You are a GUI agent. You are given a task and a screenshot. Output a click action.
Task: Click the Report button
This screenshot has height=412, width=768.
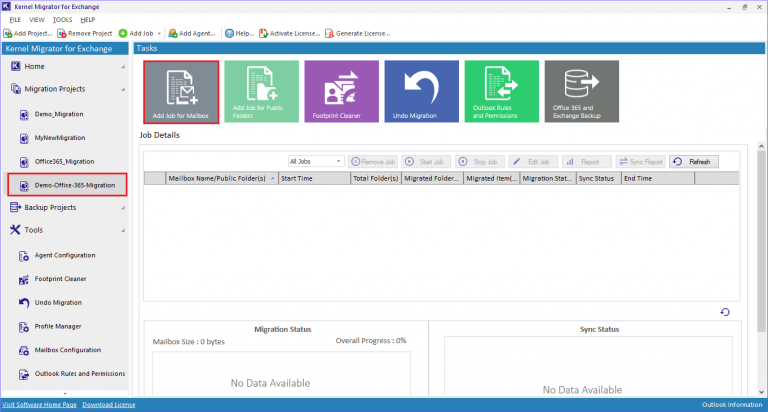[587, 162]
